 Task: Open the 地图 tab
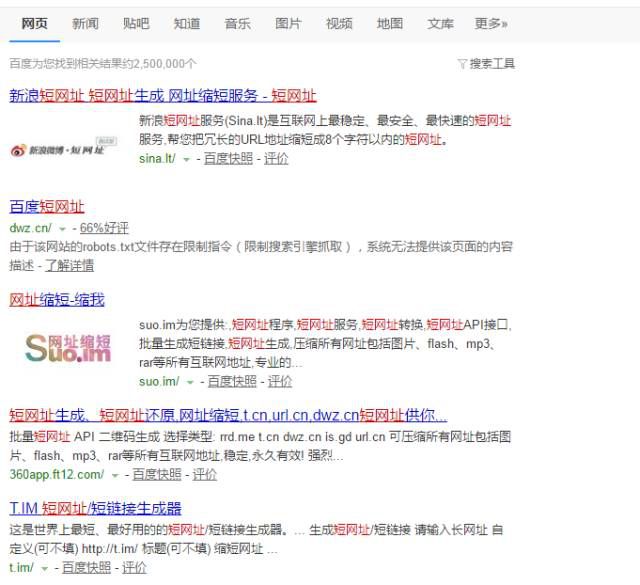click(x=390, y=24)
